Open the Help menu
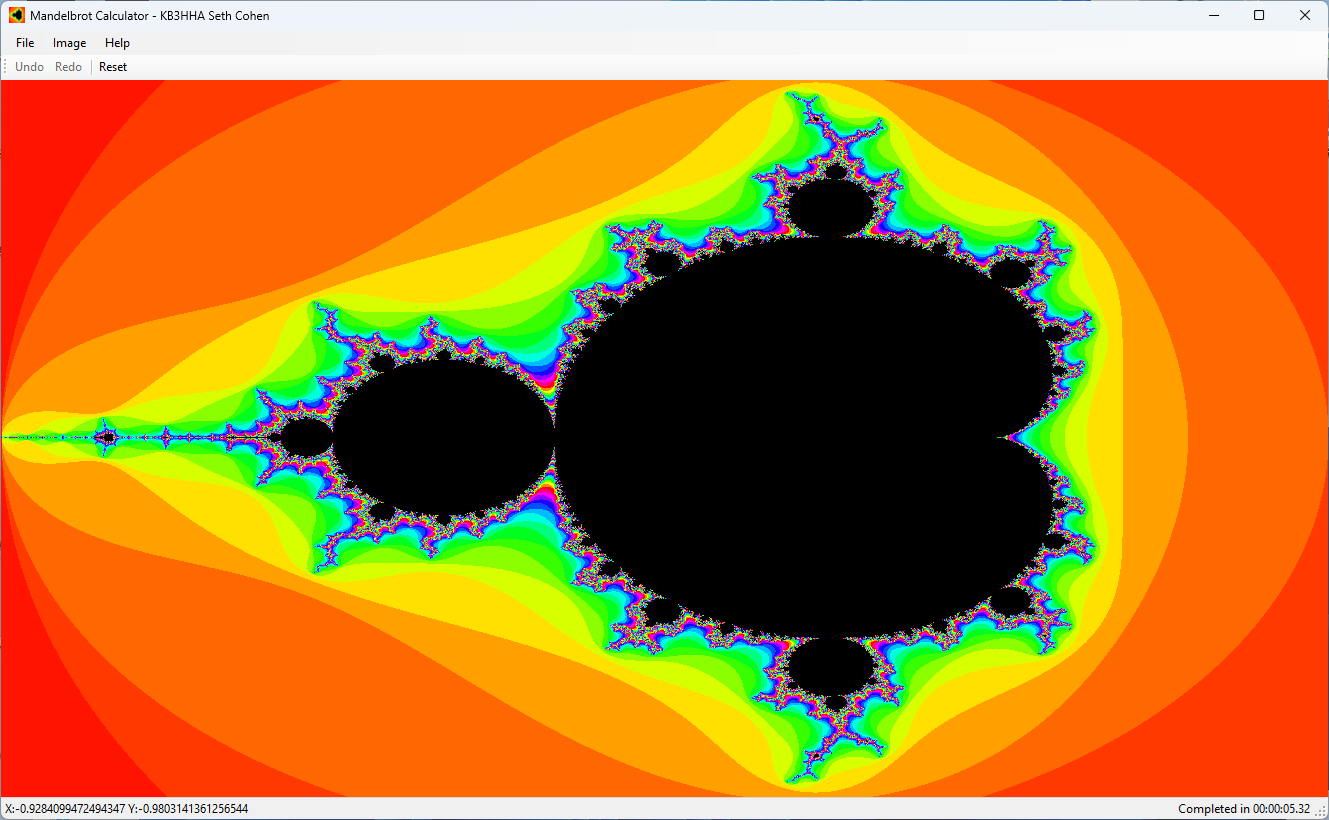The height and width of the screenshot is (820, 1329). tap(117, 43)
